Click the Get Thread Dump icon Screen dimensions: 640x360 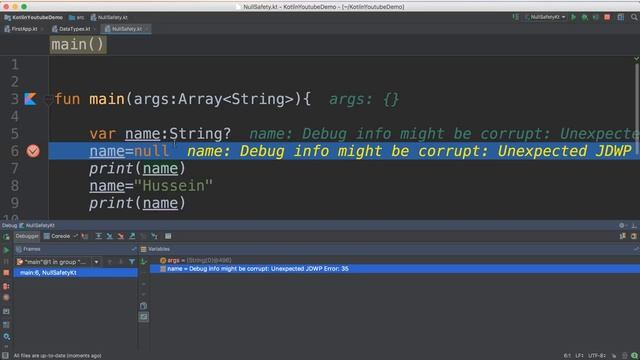6,311
